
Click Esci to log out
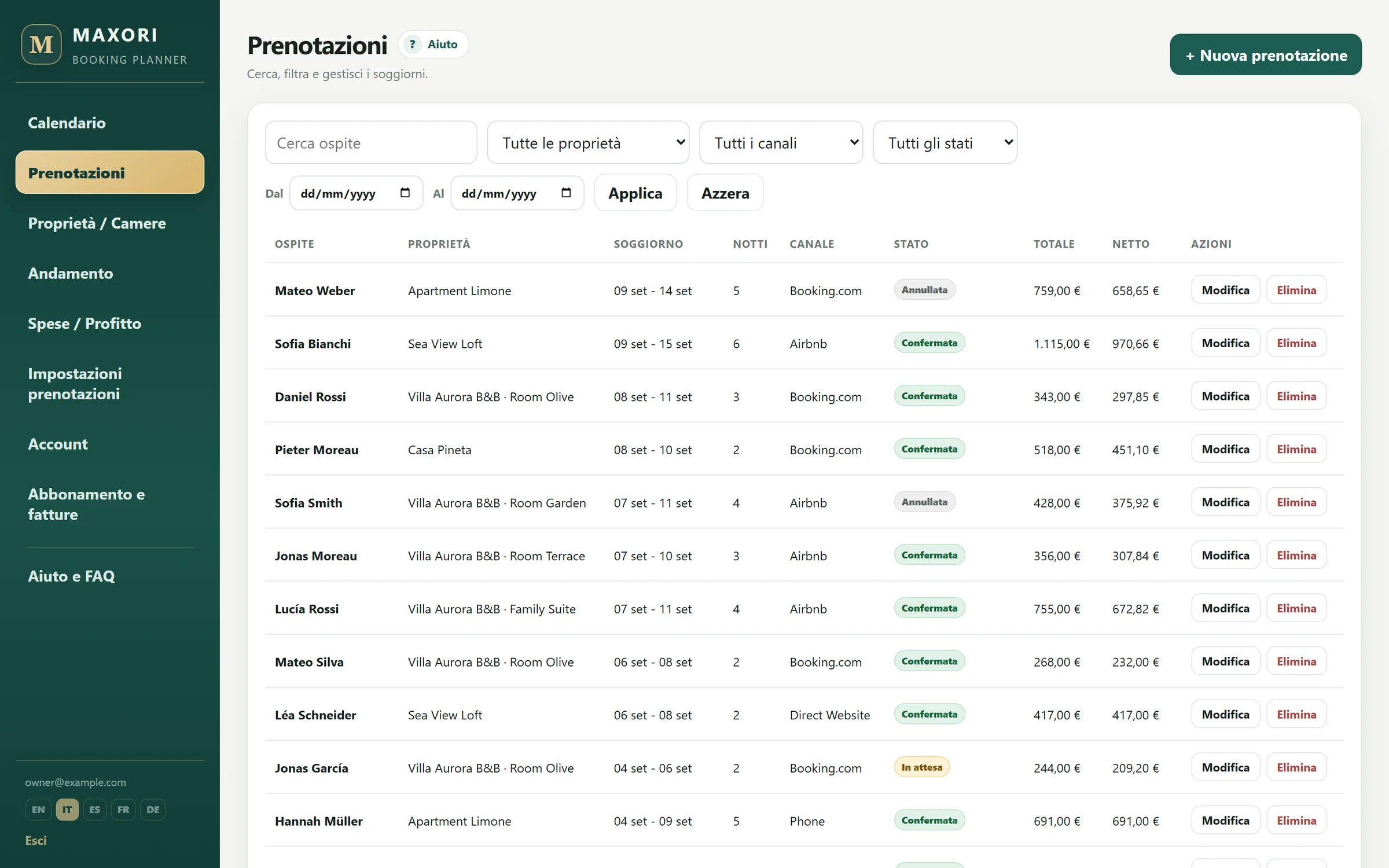click(36, 840)
